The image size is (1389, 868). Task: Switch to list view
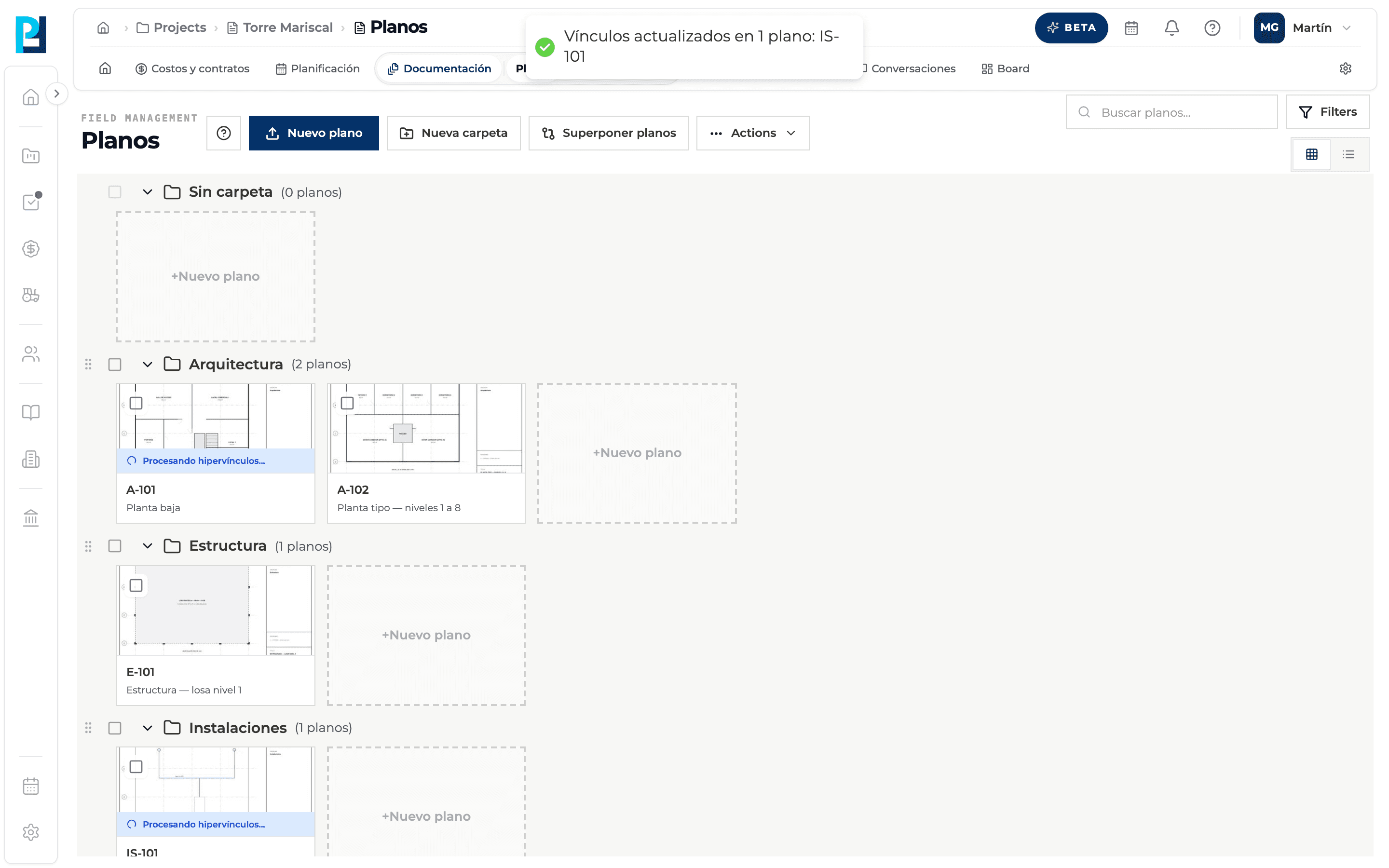(x=1348, y=154)
